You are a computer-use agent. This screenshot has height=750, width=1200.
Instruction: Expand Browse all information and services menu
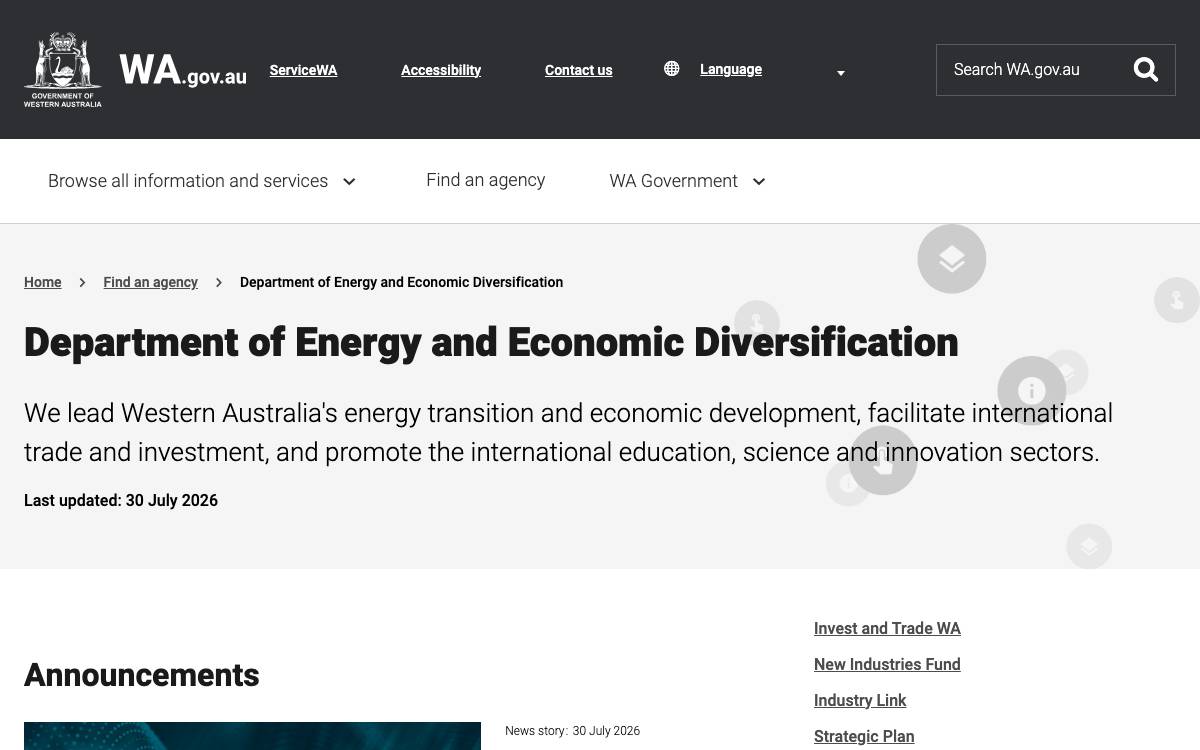click(x=203, y=181)
